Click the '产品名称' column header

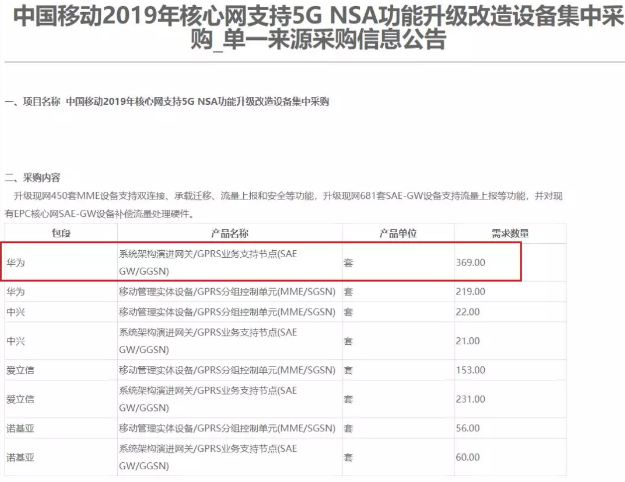(x=230, y=233)
